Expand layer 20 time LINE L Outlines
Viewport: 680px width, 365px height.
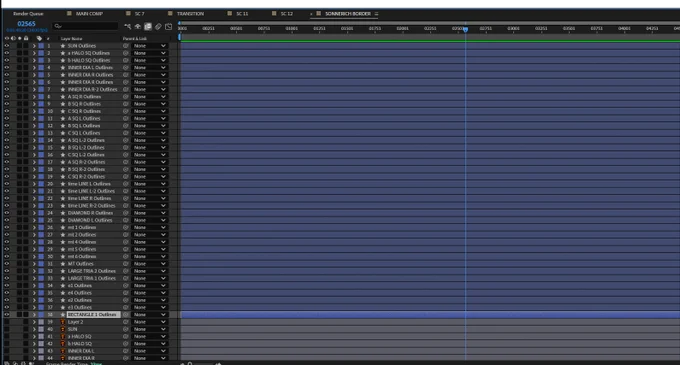point(34,184)
